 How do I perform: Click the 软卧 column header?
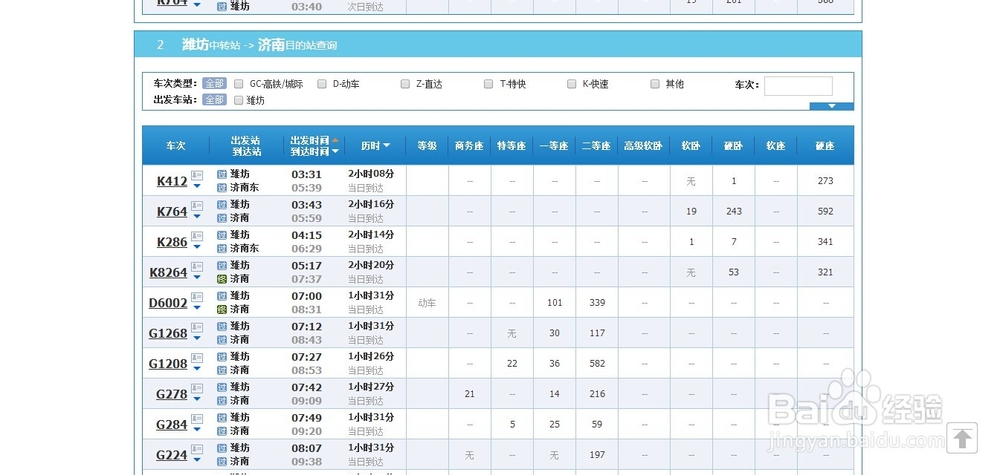tap(691, 146)
